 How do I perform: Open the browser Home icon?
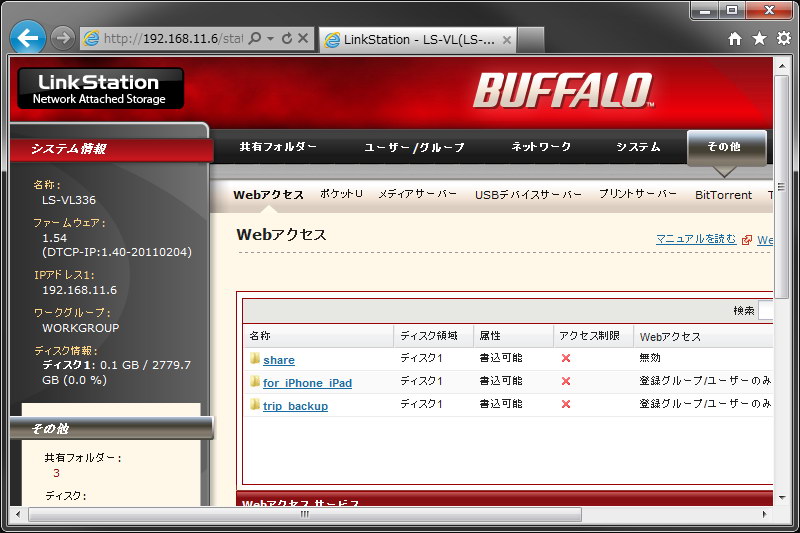(x=735, y=38)
